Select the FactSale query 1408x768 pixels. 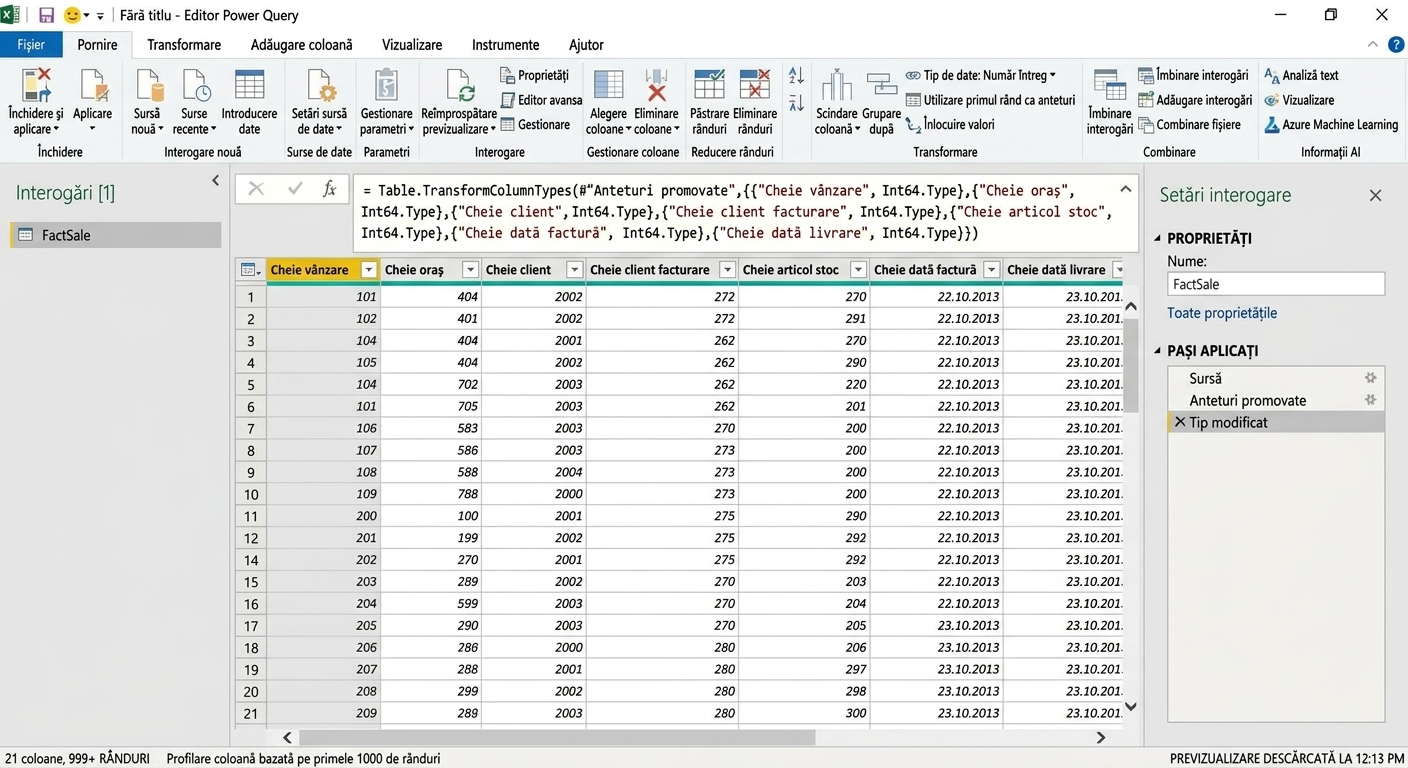click(x=115, y=235)
